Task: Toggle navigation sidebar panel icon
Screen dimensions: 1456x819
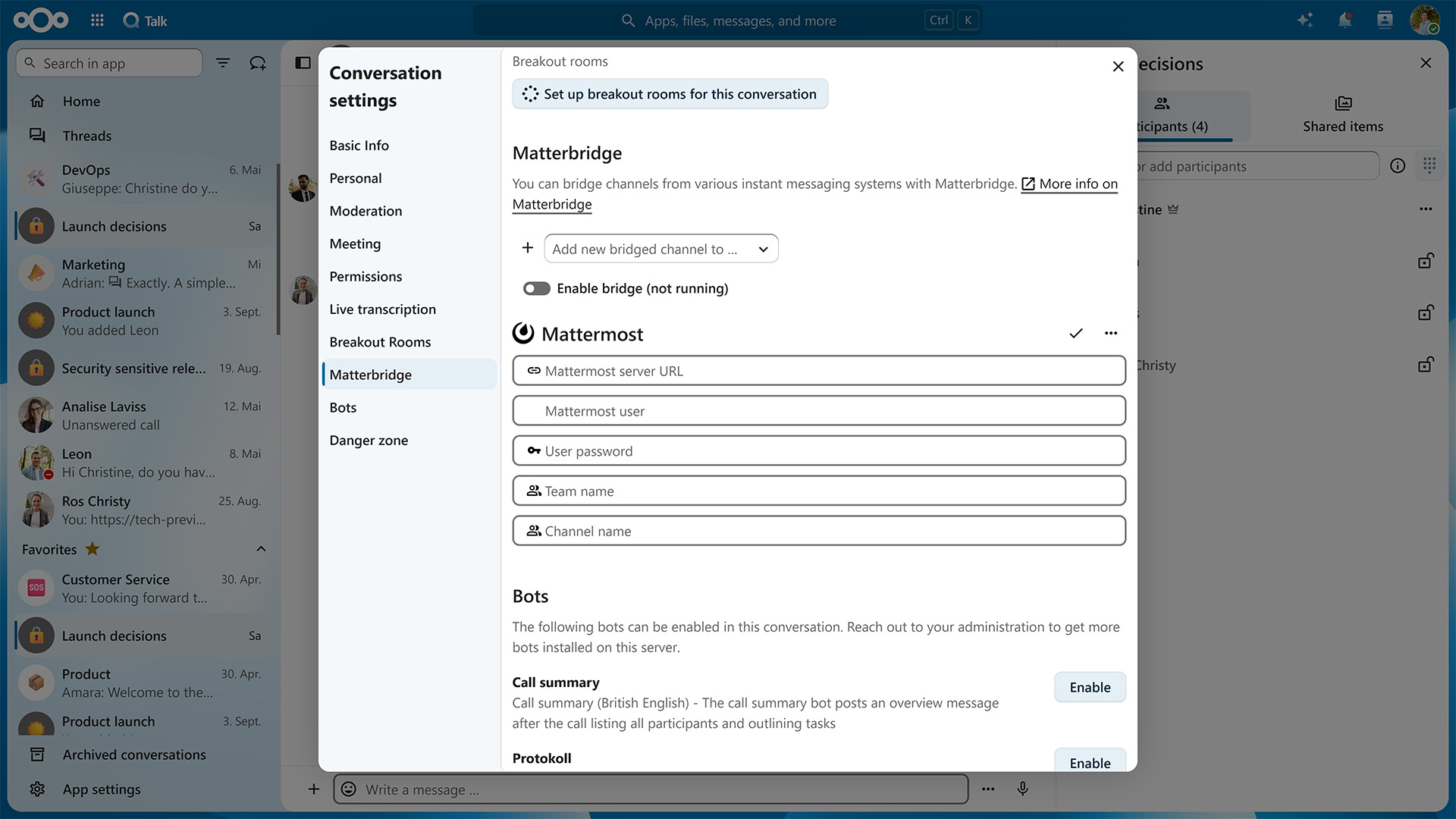Action: (303, 63)
